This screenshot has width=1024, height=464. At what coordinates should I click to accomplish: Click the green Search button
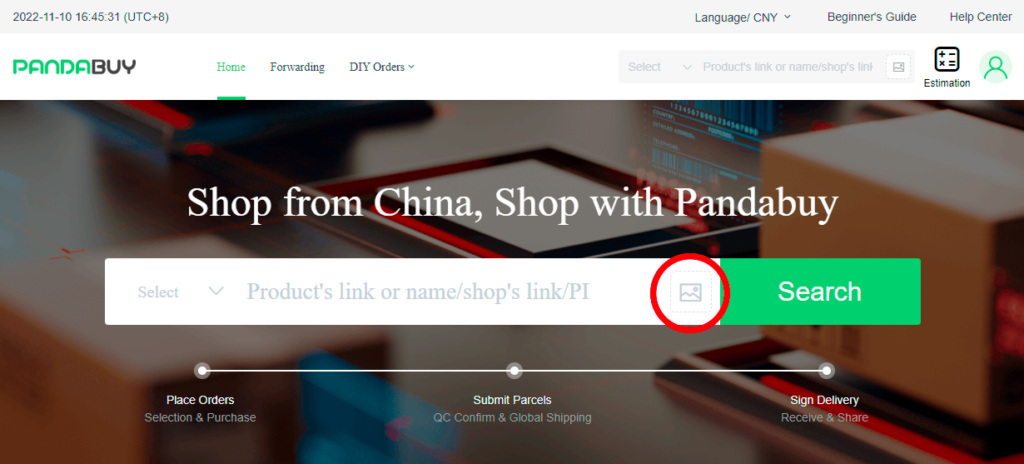tap(820, 291)
